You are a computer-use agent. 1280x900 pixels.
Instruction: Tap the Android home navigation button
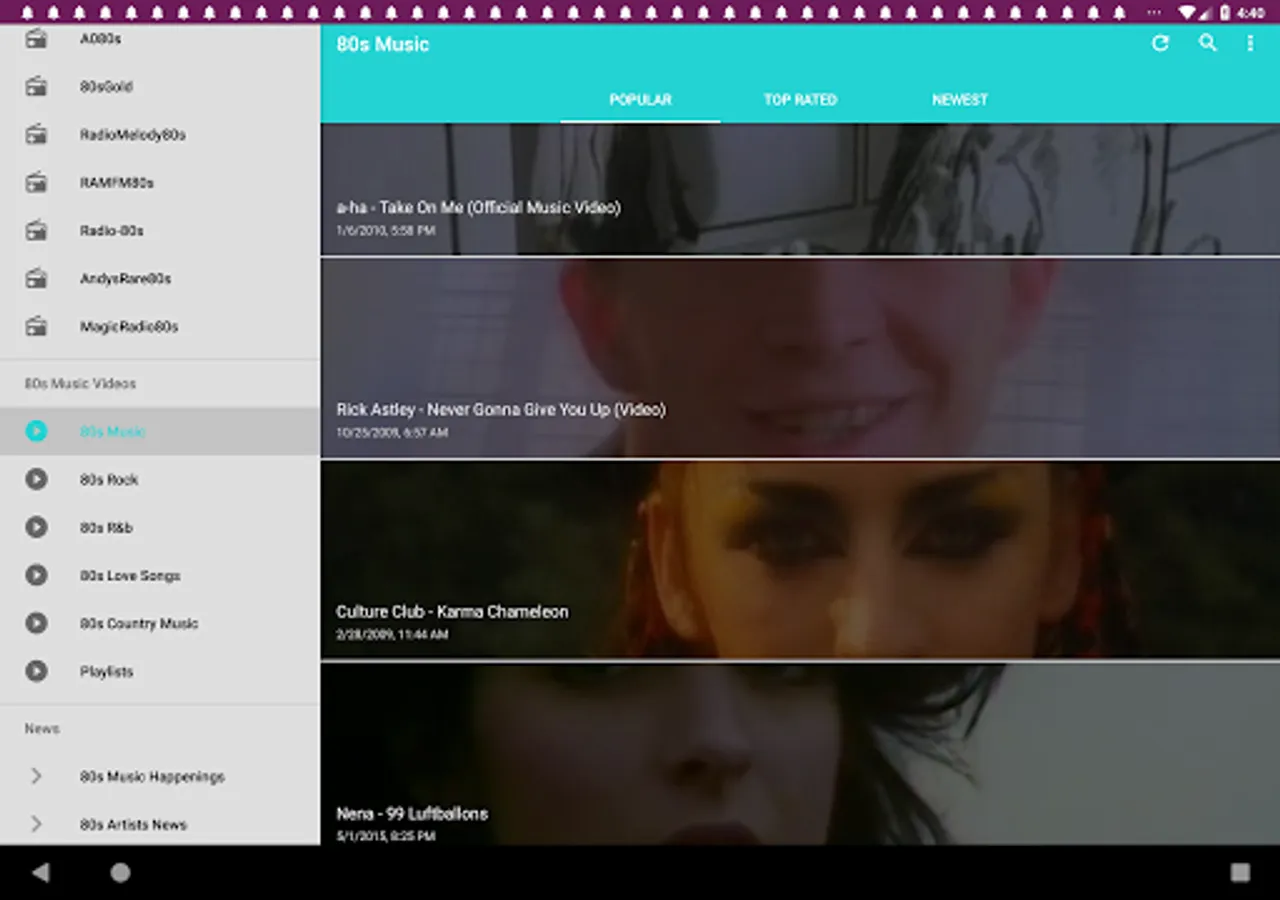(x=120, y=872)
